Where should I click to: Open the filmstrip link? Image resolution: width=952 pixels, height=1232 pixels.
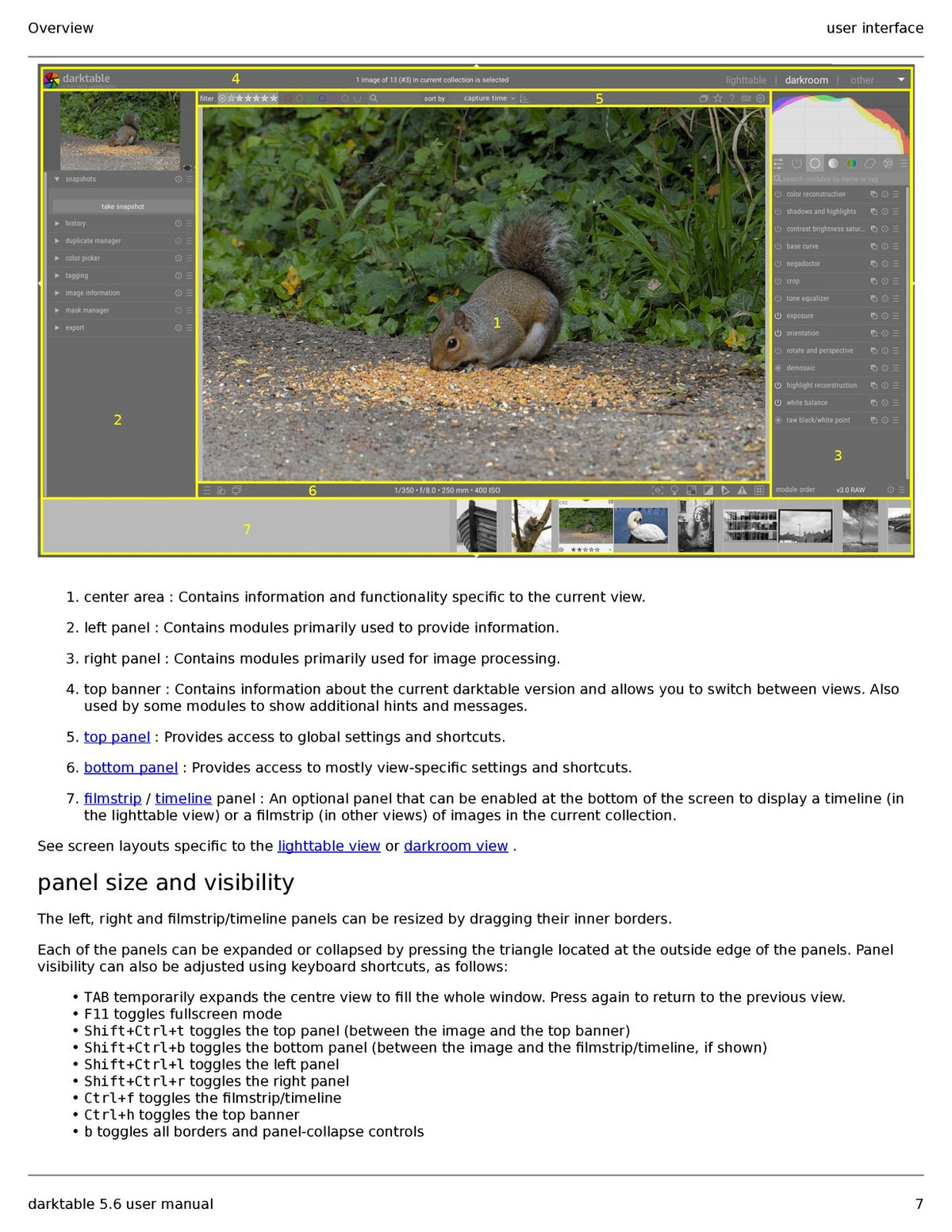tap(113, 799)
